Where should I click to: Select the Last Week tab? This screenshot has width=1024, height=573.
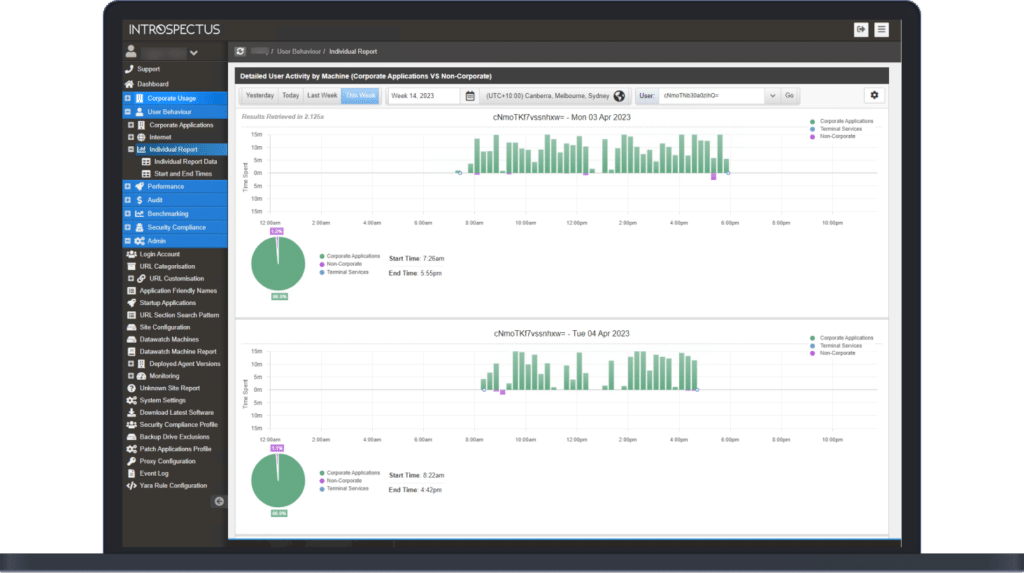click(322, 96)
